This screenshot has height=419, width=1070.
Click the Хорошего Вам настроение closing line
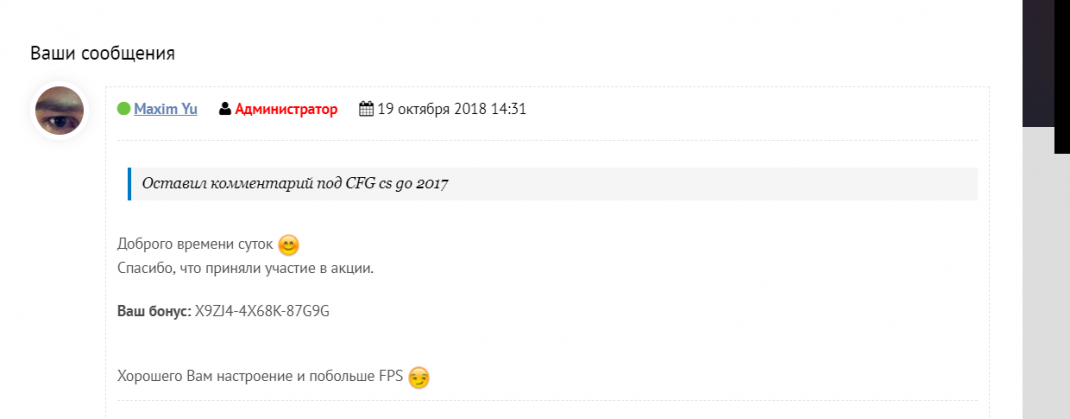point(261,377)
